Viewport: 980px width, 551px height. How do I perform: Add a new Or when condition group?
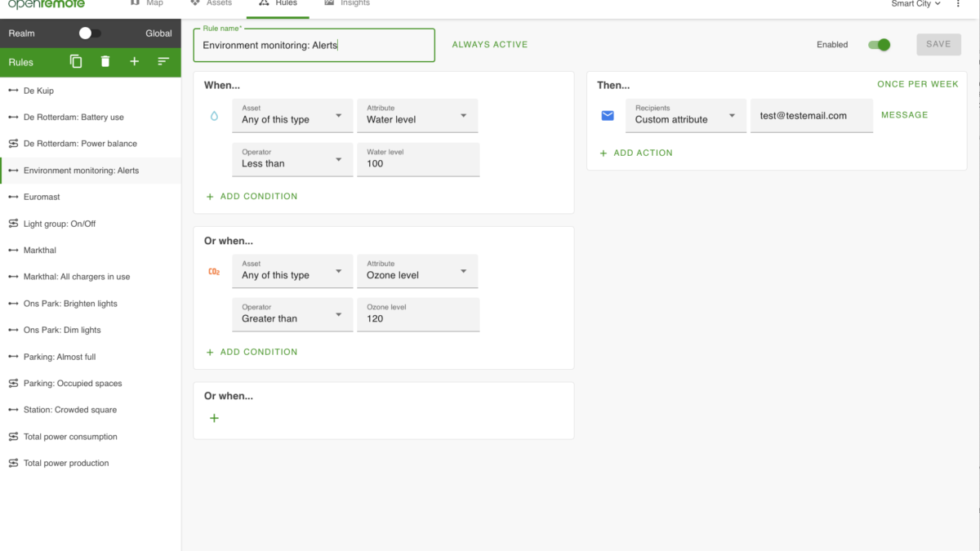214,418
